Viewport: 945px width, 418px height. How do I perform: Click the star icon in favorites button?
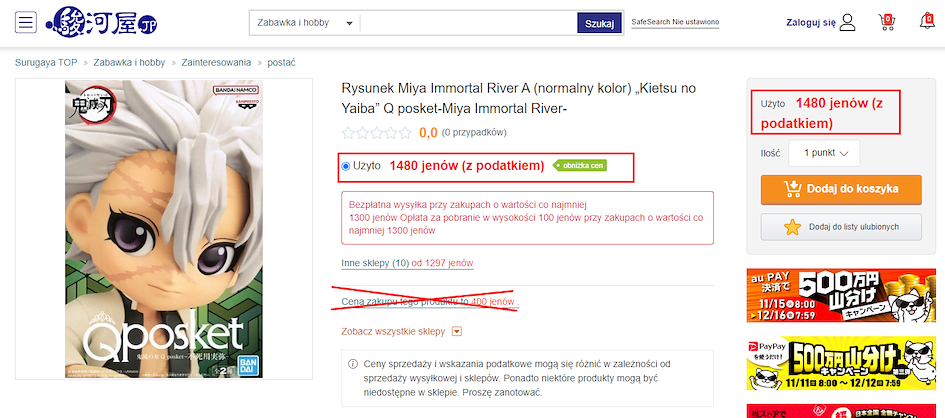(792, 227)
